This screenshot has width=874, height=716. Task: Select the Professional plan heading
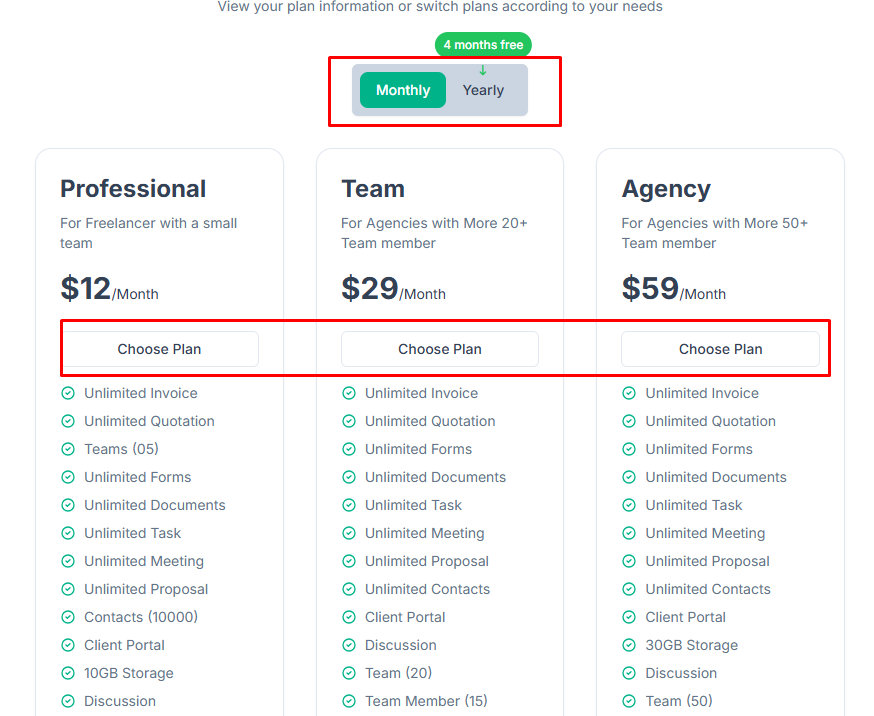[133, 189]
